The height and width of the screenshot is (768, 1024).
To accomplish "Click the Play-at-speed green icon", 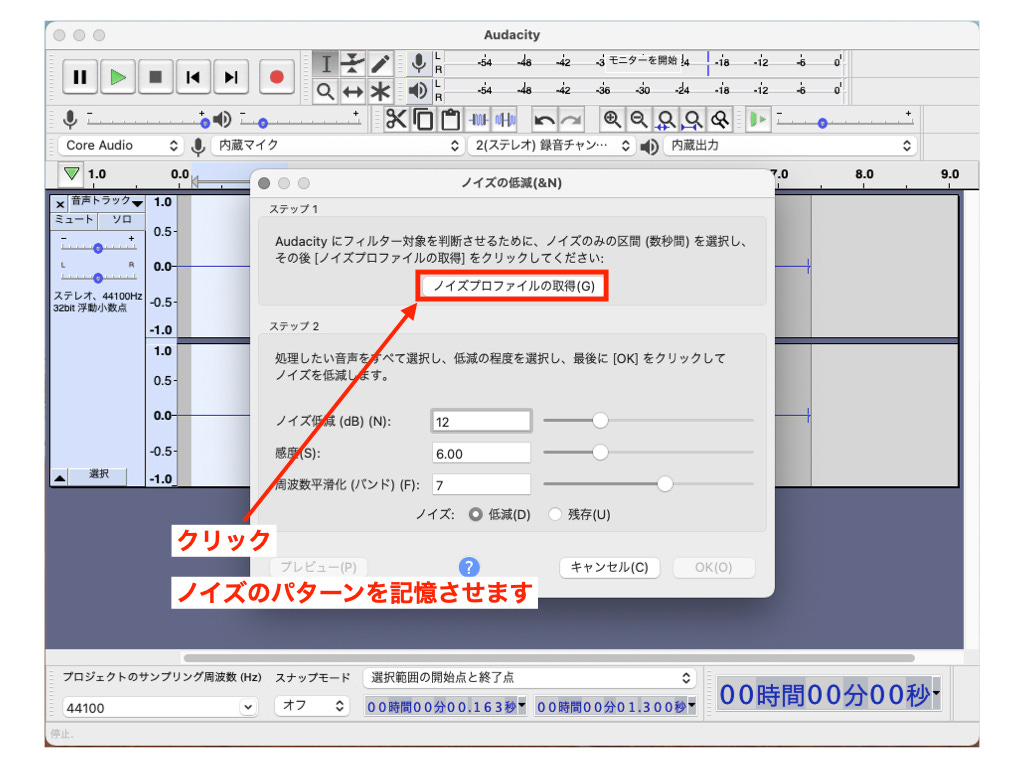I will (758, 120).
